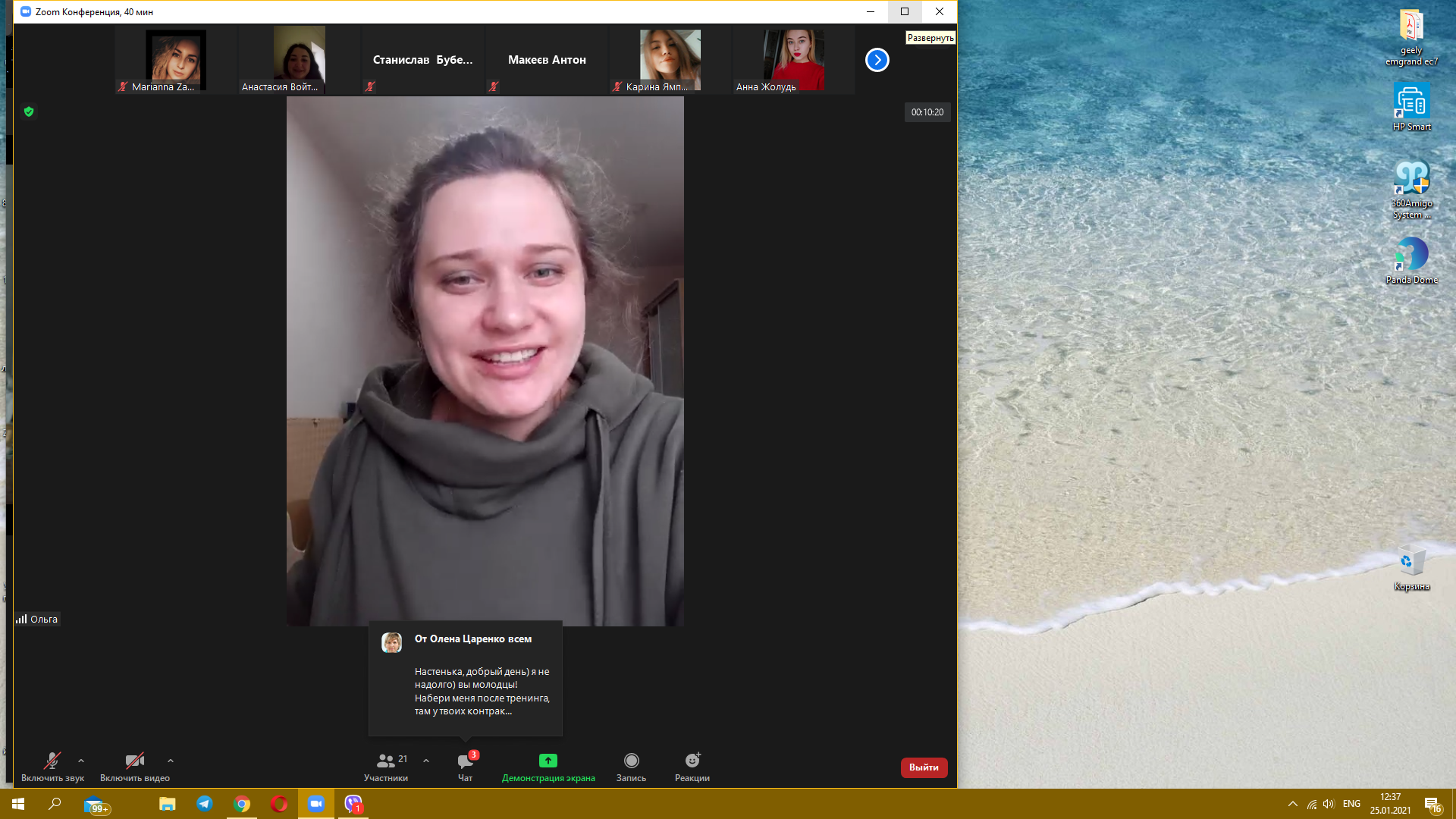
Task: Expand the arrow next to Participants
Action: point(426,761)
